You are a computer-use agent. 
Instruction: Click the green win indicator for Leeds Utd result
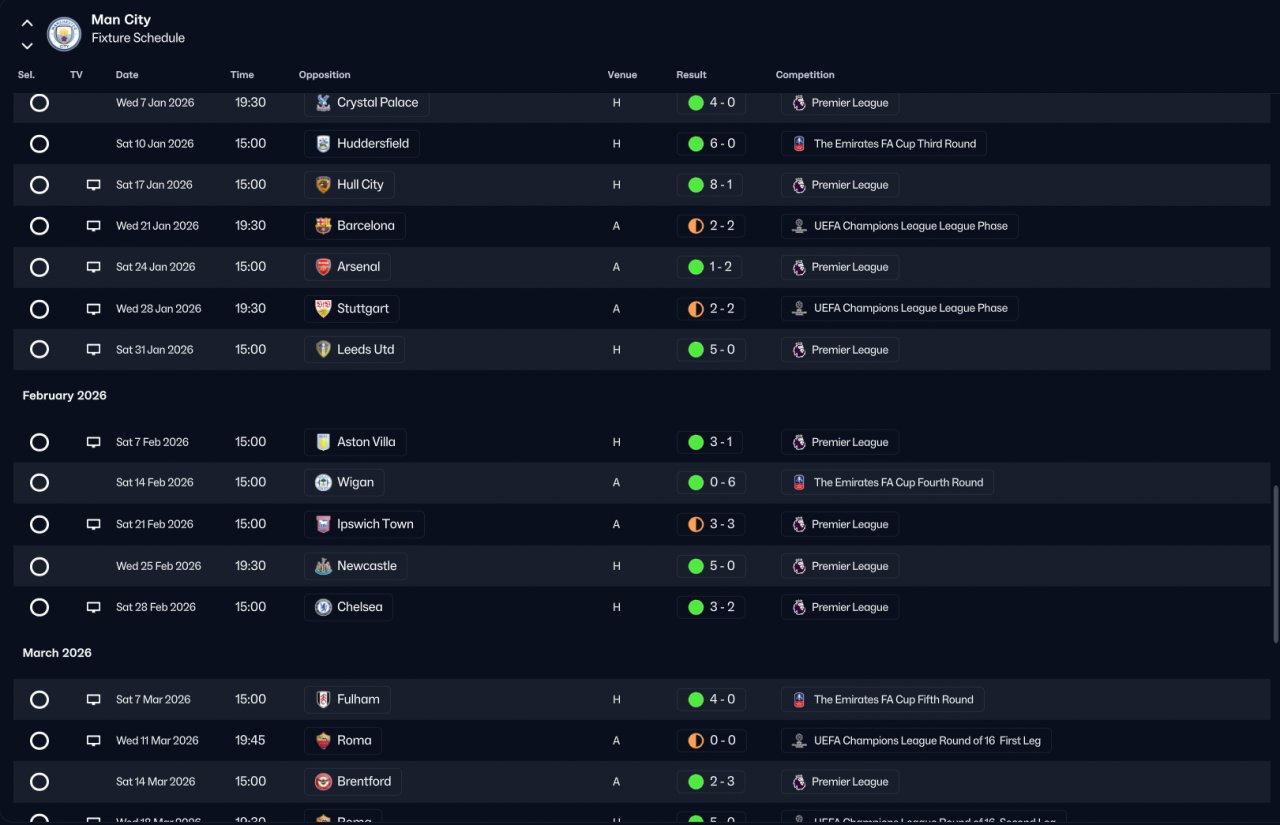pos(696,350)
